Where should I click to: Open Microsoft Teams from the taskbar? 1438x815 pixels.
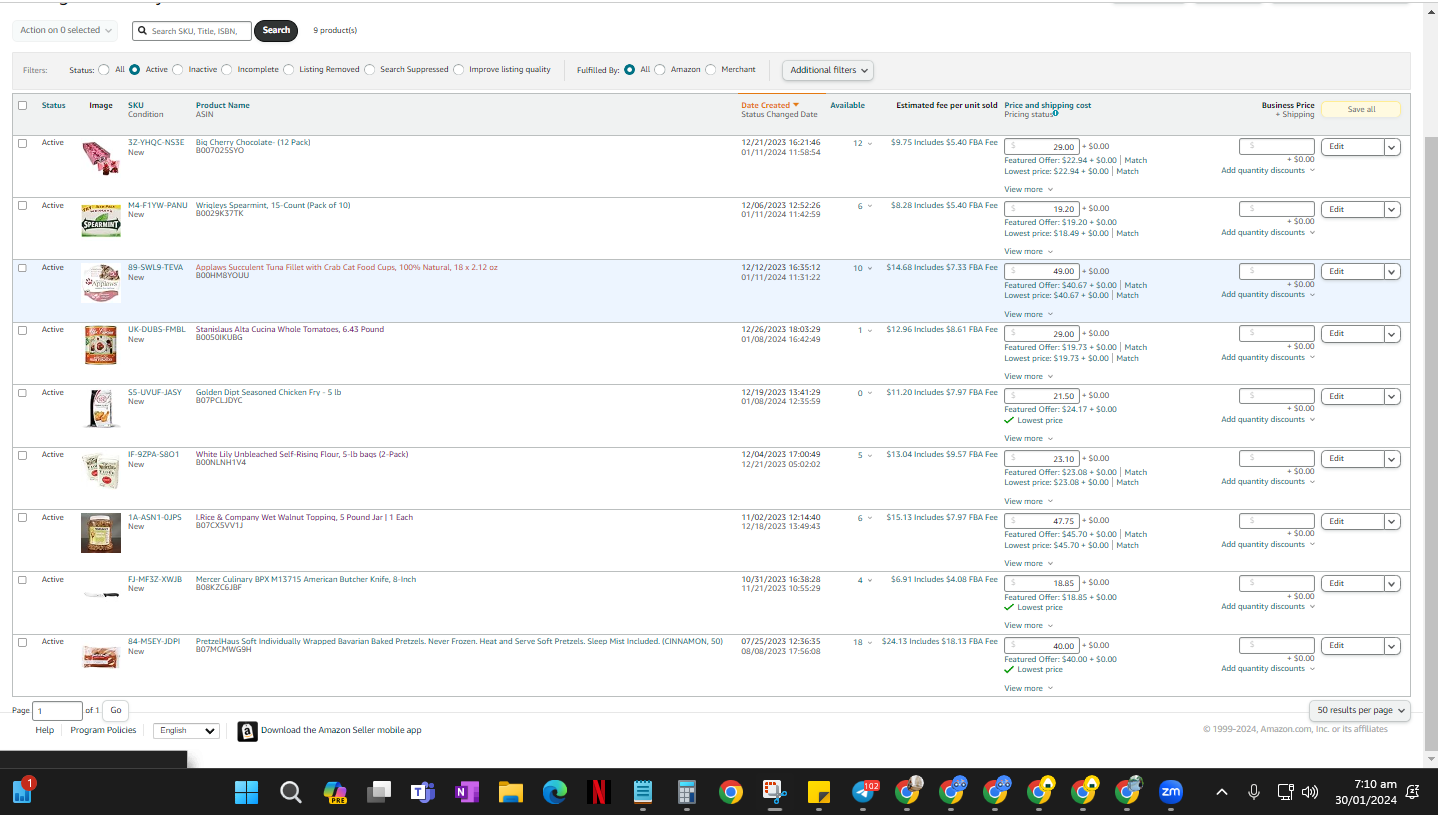tap(422, 793)
